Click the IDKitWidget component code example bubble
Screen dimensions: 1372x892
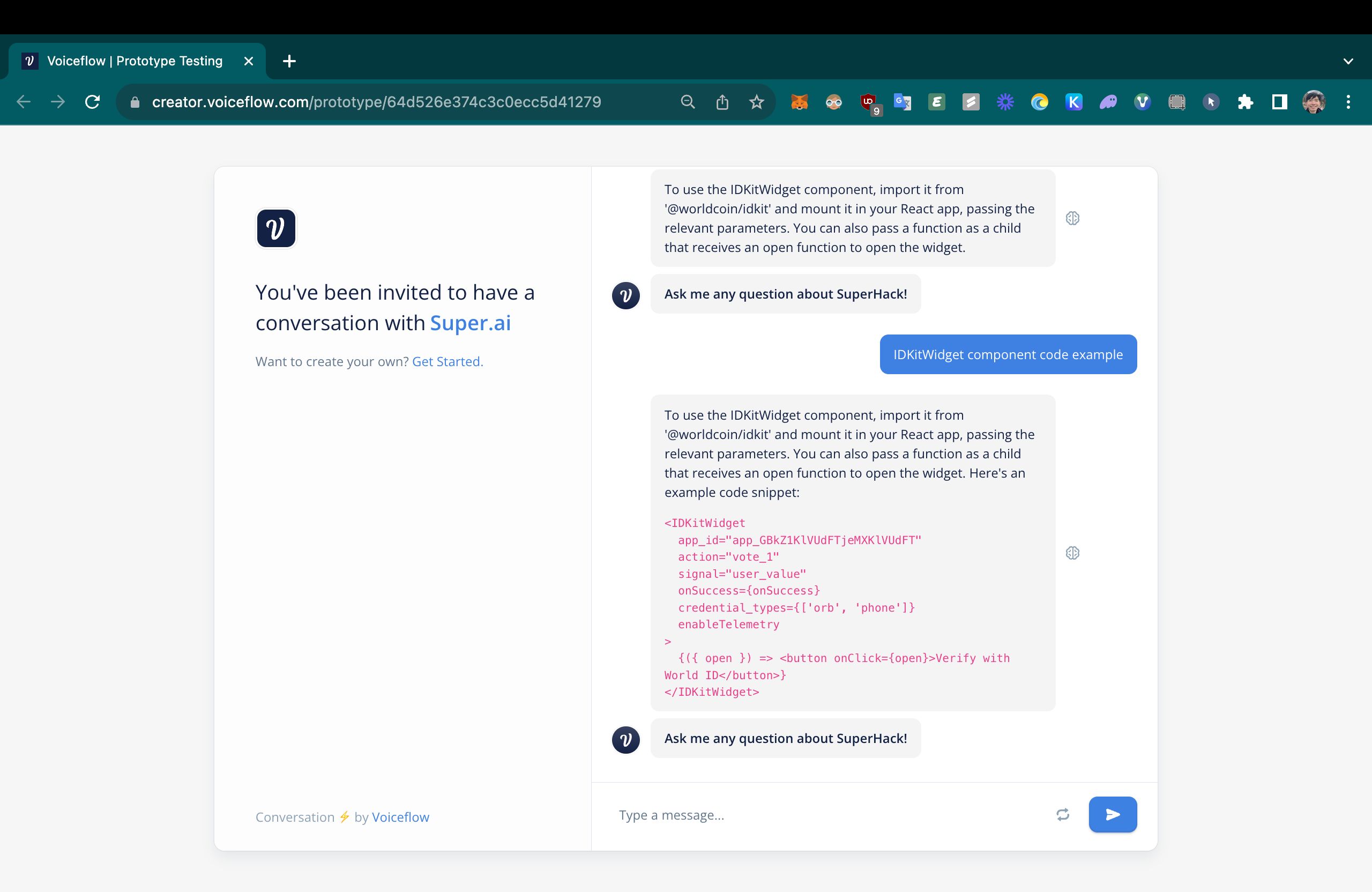pos(1008,354)
